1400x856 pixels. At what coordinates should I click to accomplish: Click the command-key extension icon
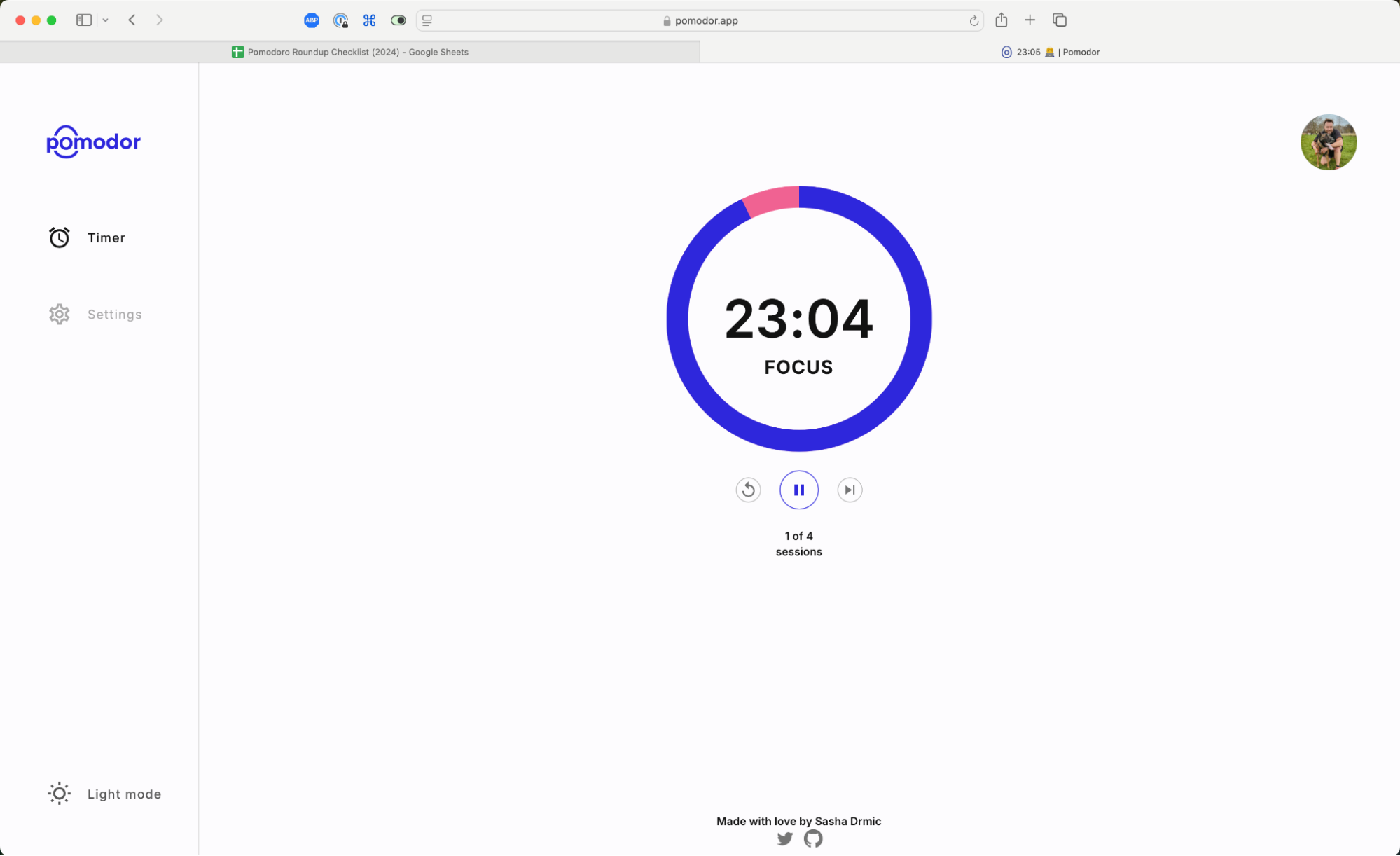click(x=369, y=20)
